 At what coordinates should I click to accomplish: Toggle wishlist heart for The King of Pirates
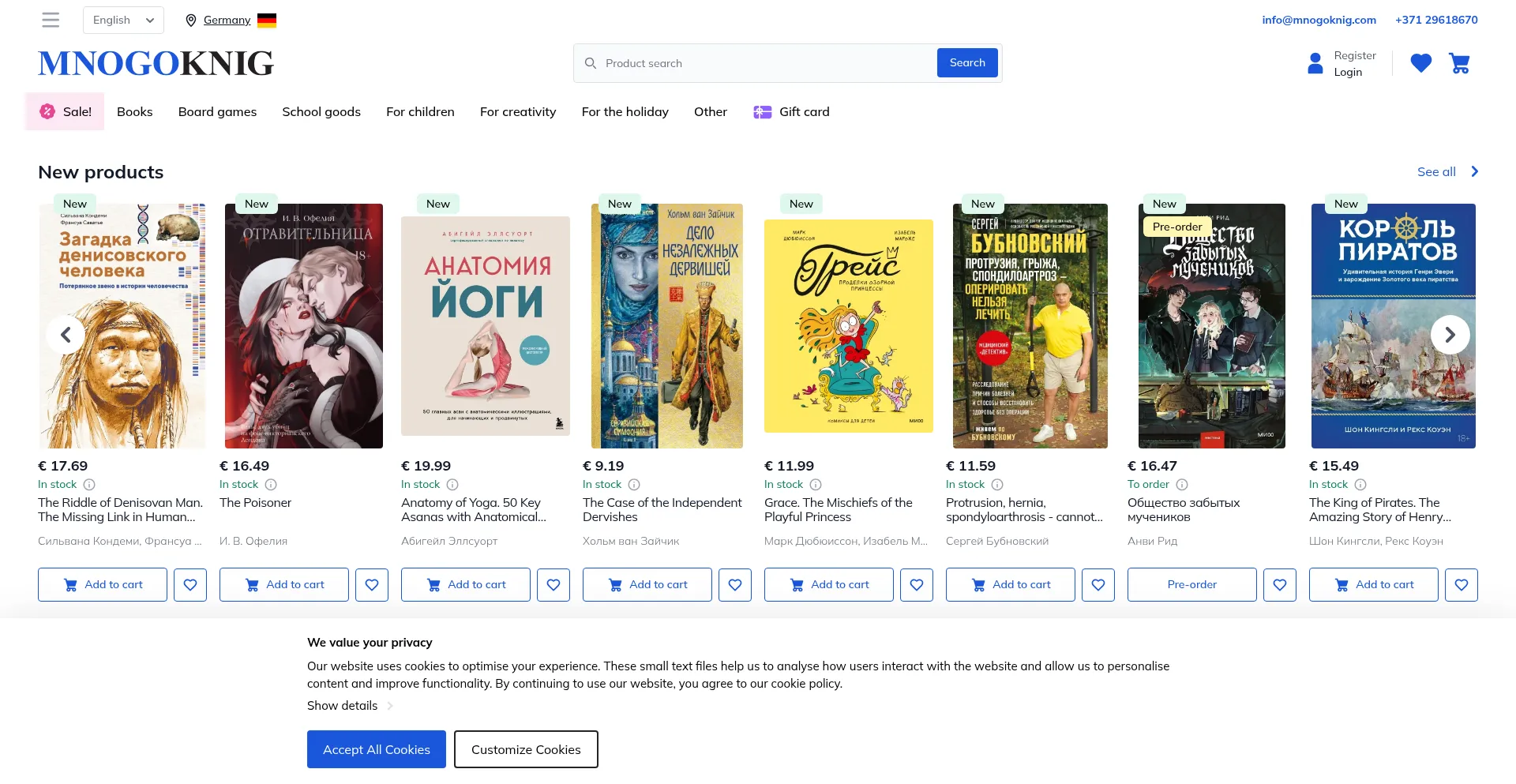pyautogui.click(x=1462, y=585)
